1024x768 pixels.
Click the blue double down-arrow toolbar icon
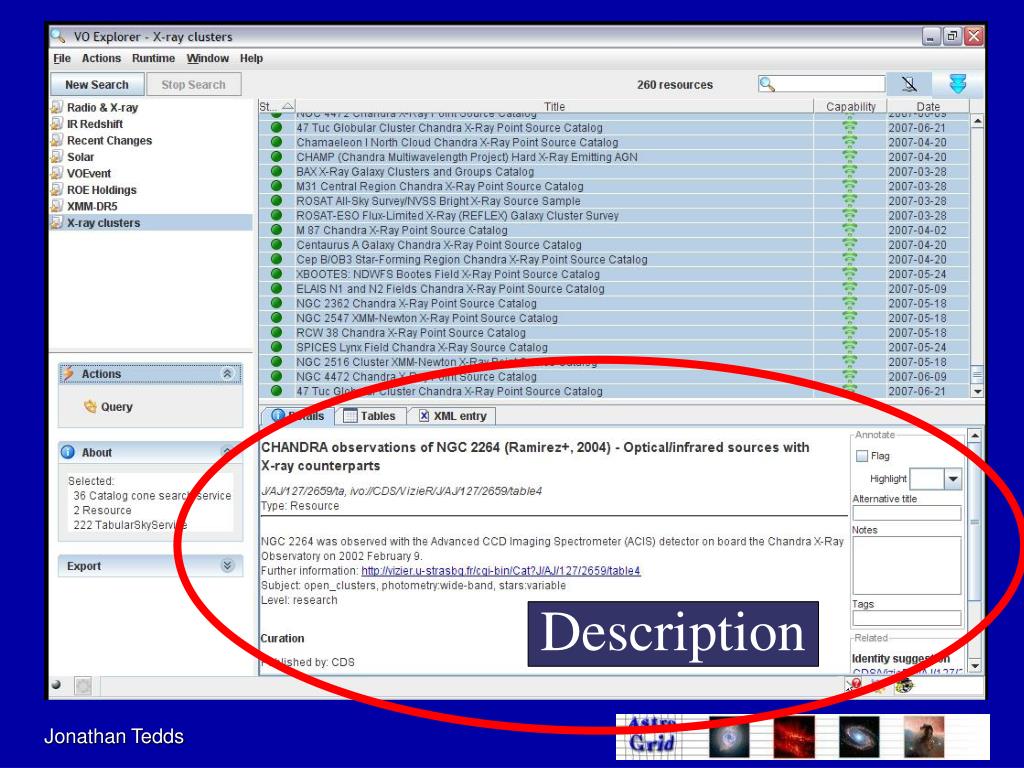click(x=957, y=84)
